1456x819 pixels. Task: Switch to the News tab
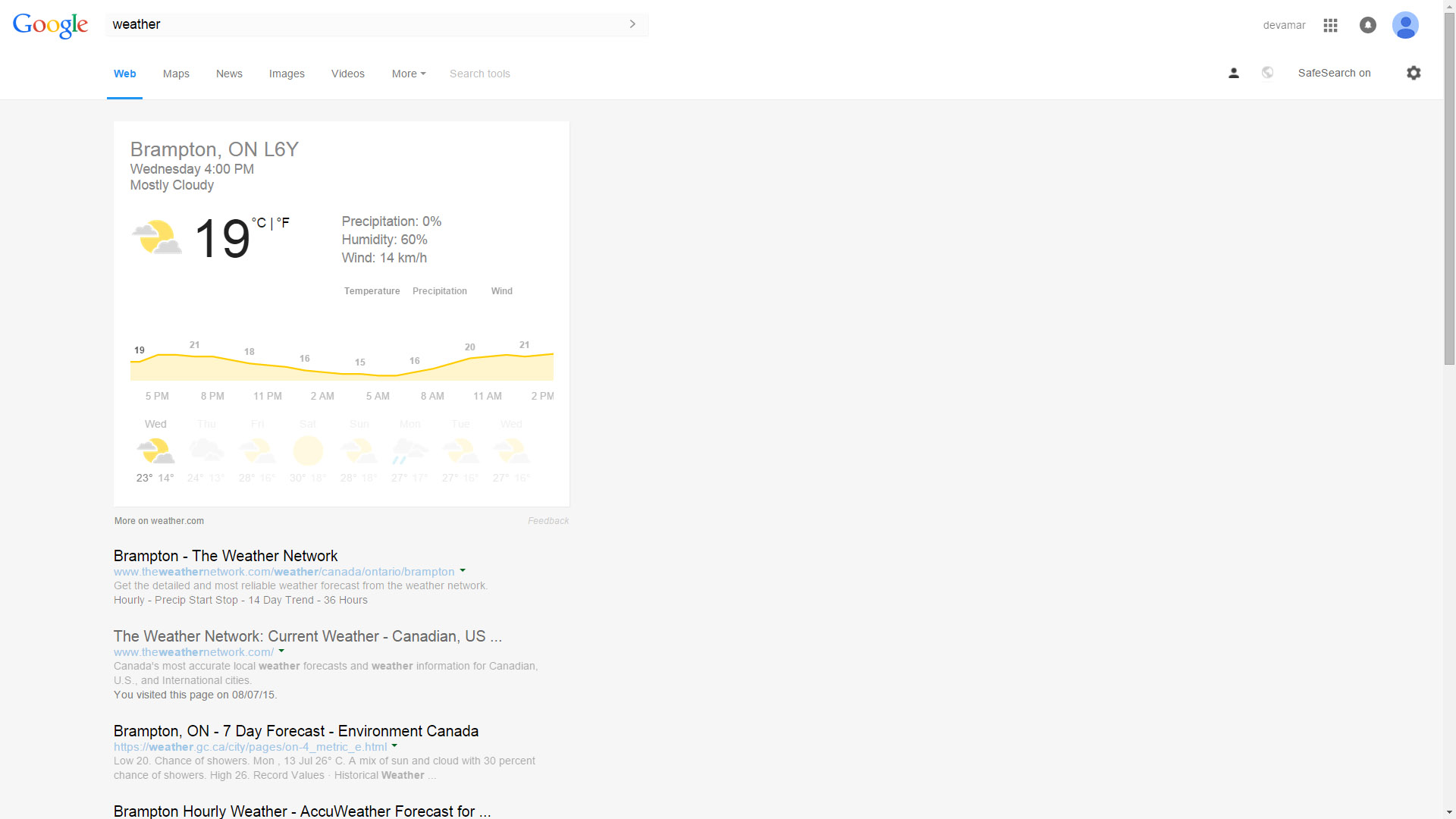(x=229, y=74)
